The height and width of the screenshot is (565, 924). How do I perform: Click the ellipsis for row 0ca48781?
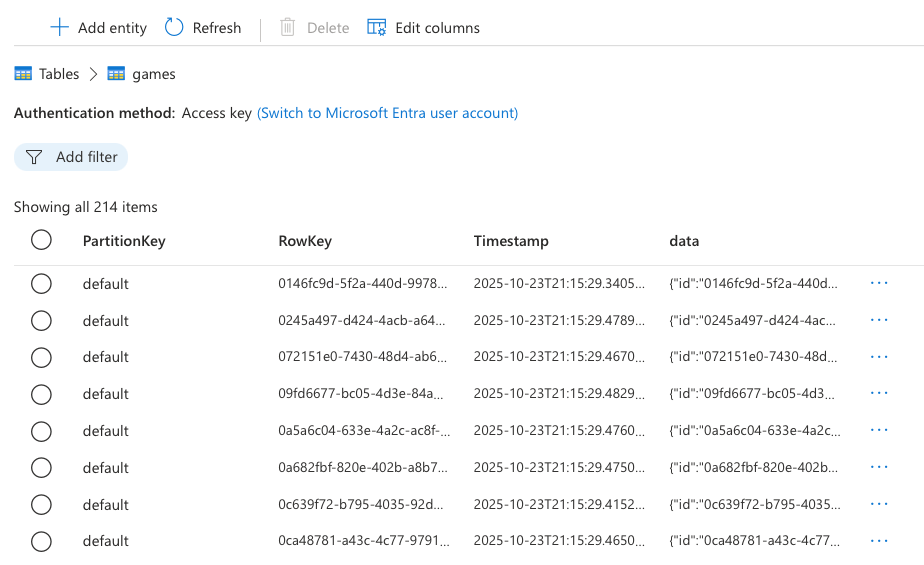click(879, 541)
